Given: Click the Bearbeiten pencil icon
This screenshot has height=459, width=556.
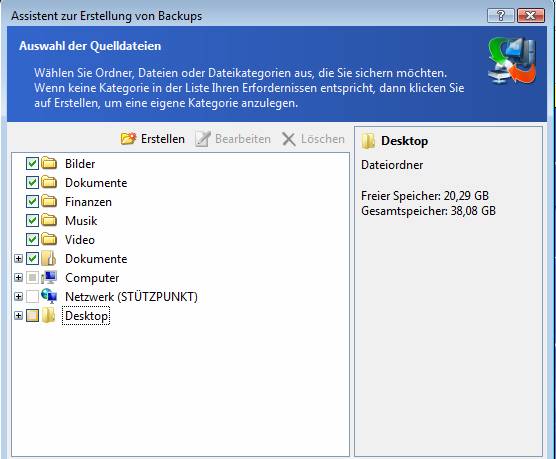Looking at the screenshot, I should [203, 139].
